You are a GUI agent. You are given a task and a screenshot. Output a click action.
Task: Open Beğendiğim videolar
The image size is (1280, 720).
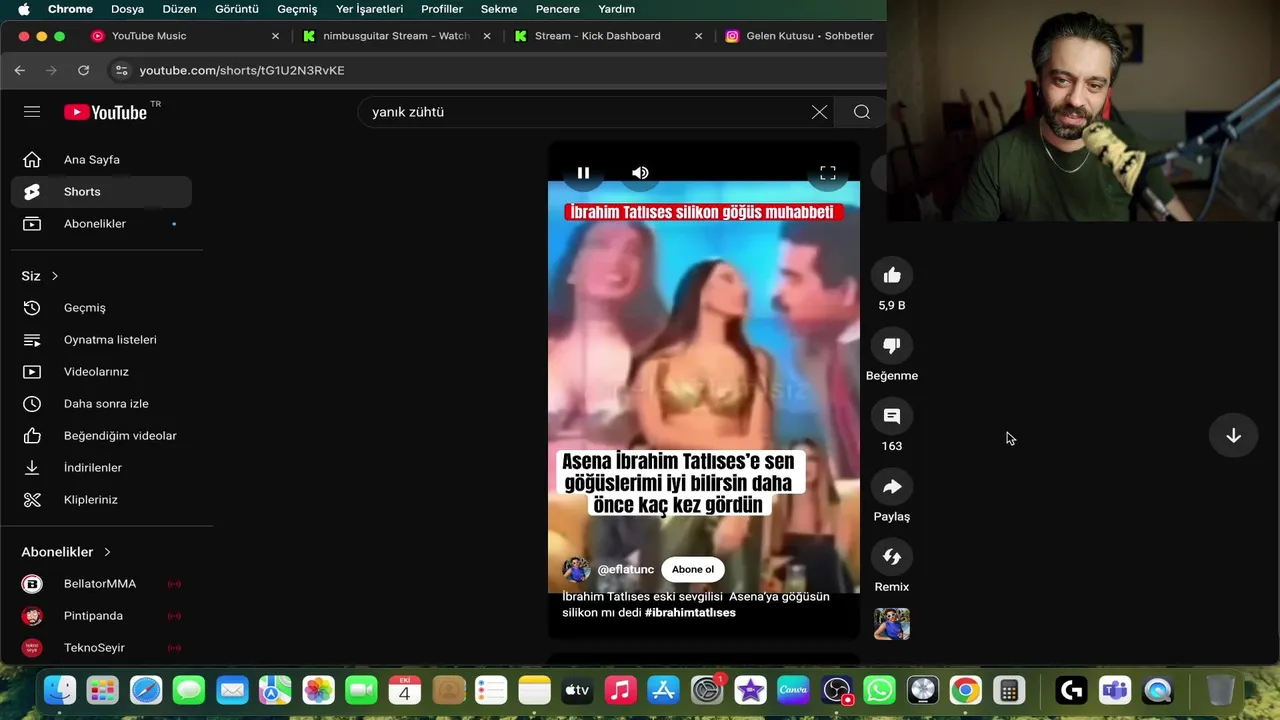tap(101, 436)
